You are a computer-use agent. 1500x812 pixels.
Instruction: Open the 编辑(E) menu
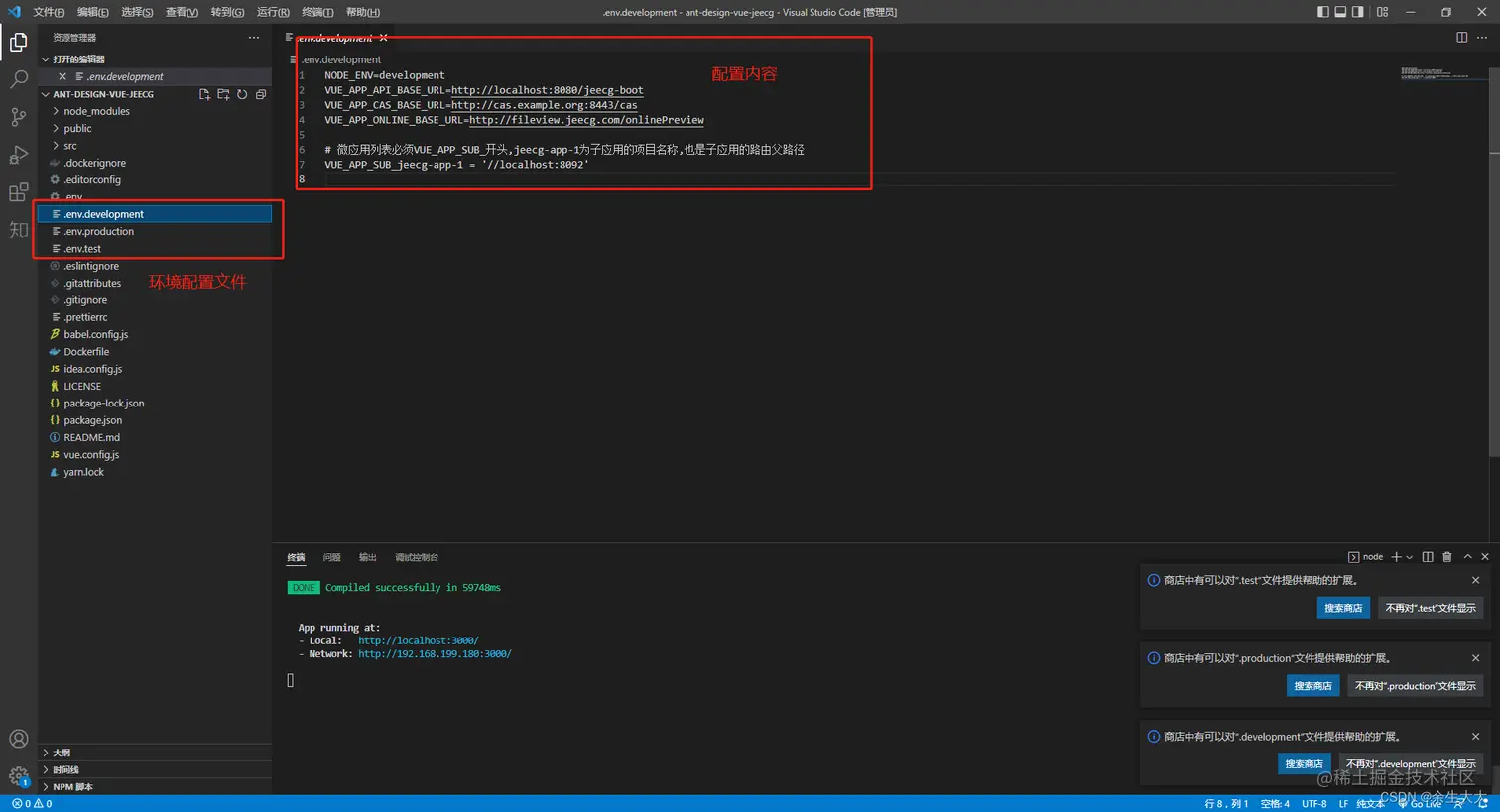tap(93, 12)
